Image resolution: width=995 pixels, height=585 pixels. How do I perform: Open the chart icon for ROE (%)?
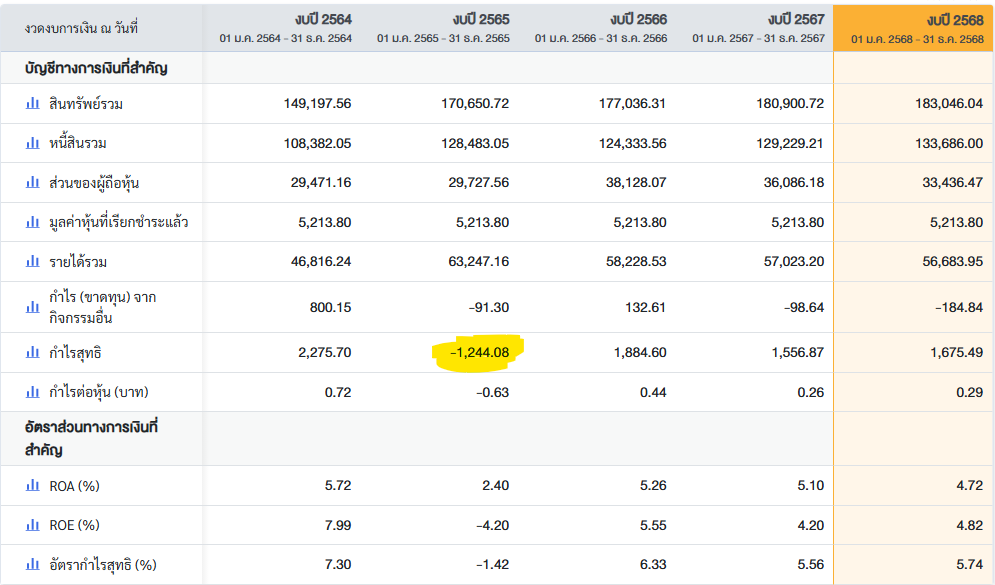click(x=33, y=525)
